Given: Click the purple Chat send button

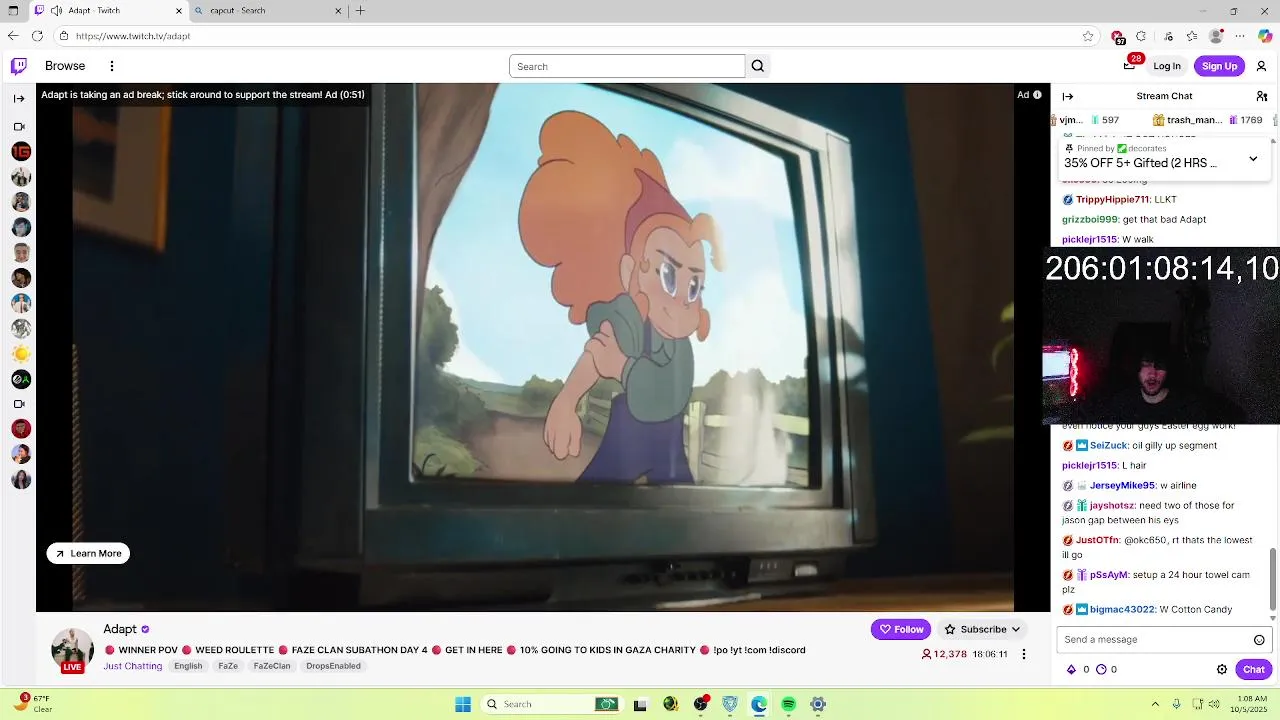Looking at the screenshot, I should tap(1254, 670).
